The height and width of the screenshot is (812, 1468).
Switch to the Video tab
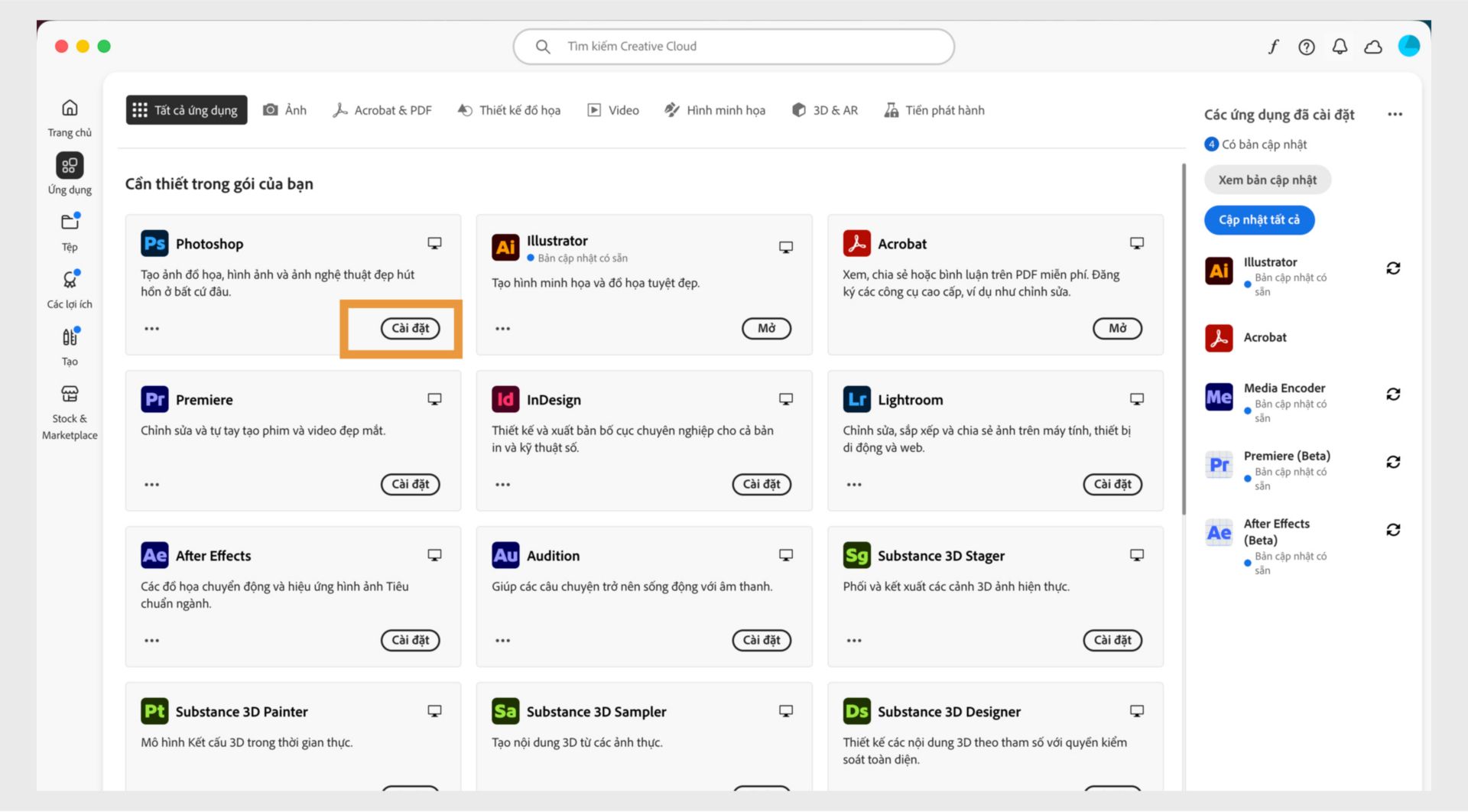point(613,110)
